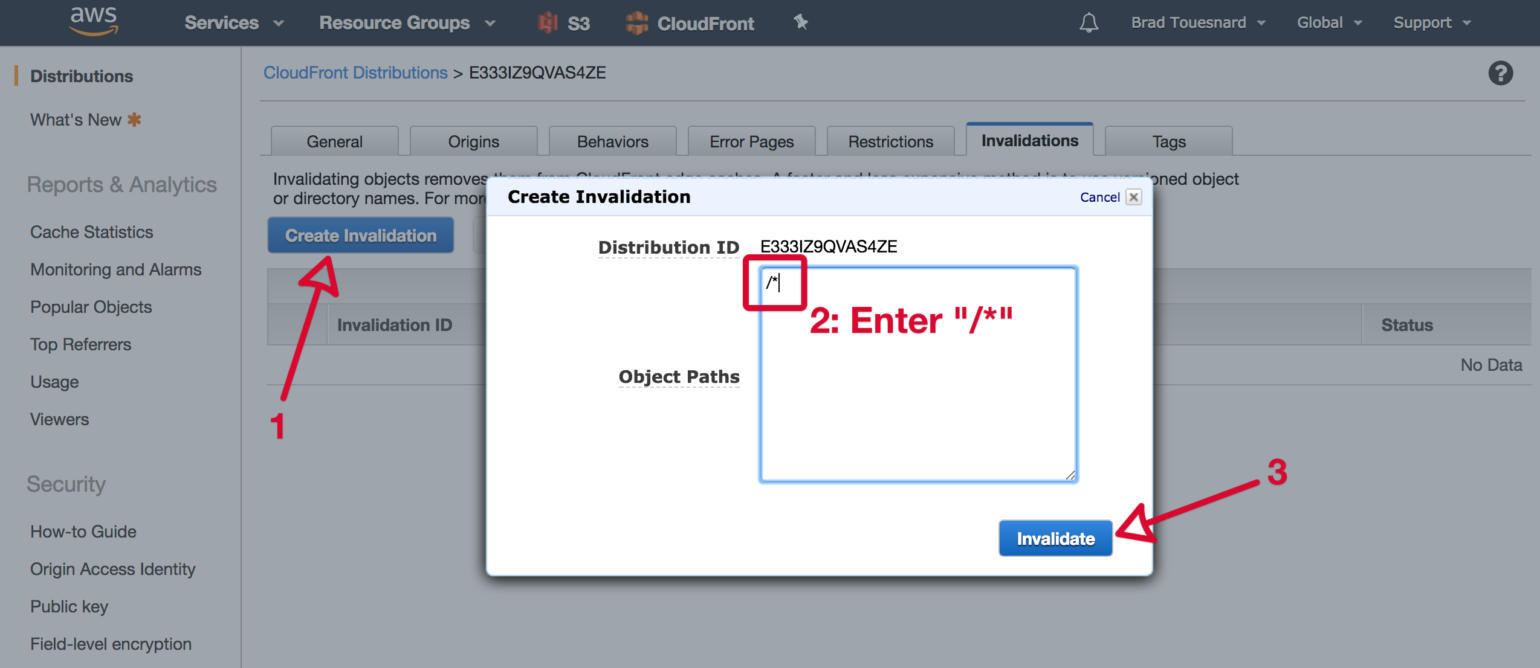Open Field-level encryption settings
This screenshot has height=668, width=1540.
[111, 645]
